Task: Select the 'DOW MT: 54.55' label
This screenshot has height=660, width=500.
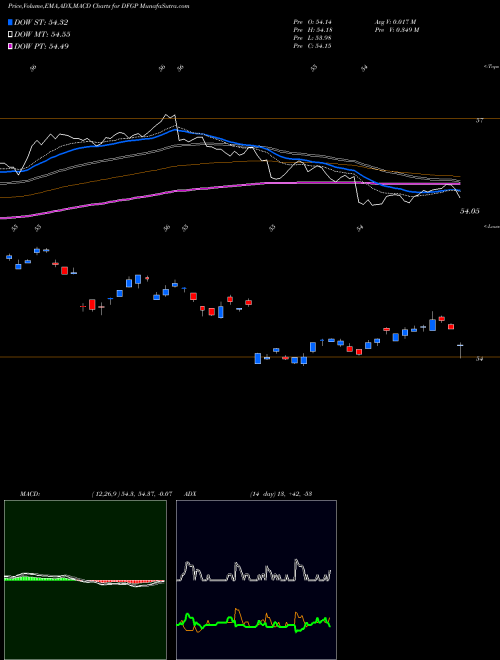Action: point(42,35)
